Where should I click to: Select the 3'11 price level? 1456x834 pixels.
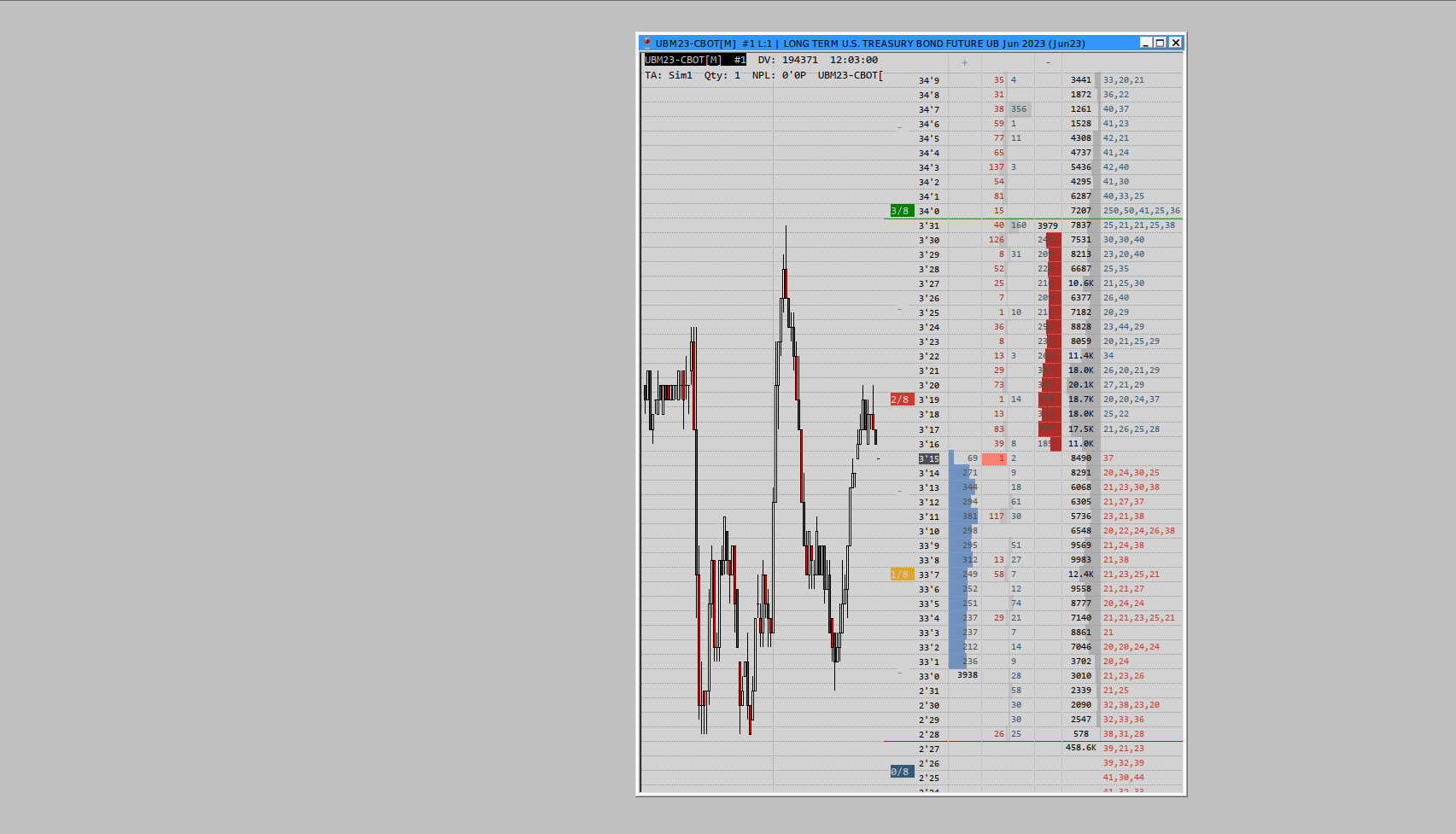pyautogui.click(x=929, y=516)
